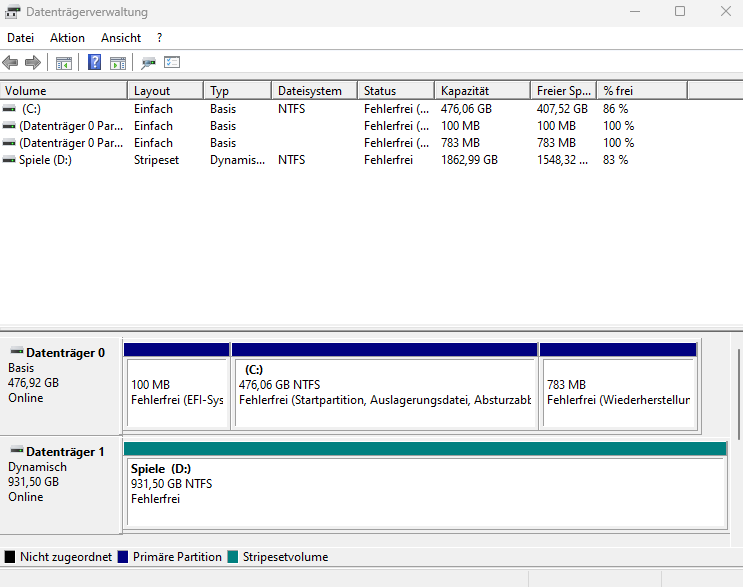Click the Stripeset layout cell
This screenshot has width=743, height=587.
(x=156, y=160)
